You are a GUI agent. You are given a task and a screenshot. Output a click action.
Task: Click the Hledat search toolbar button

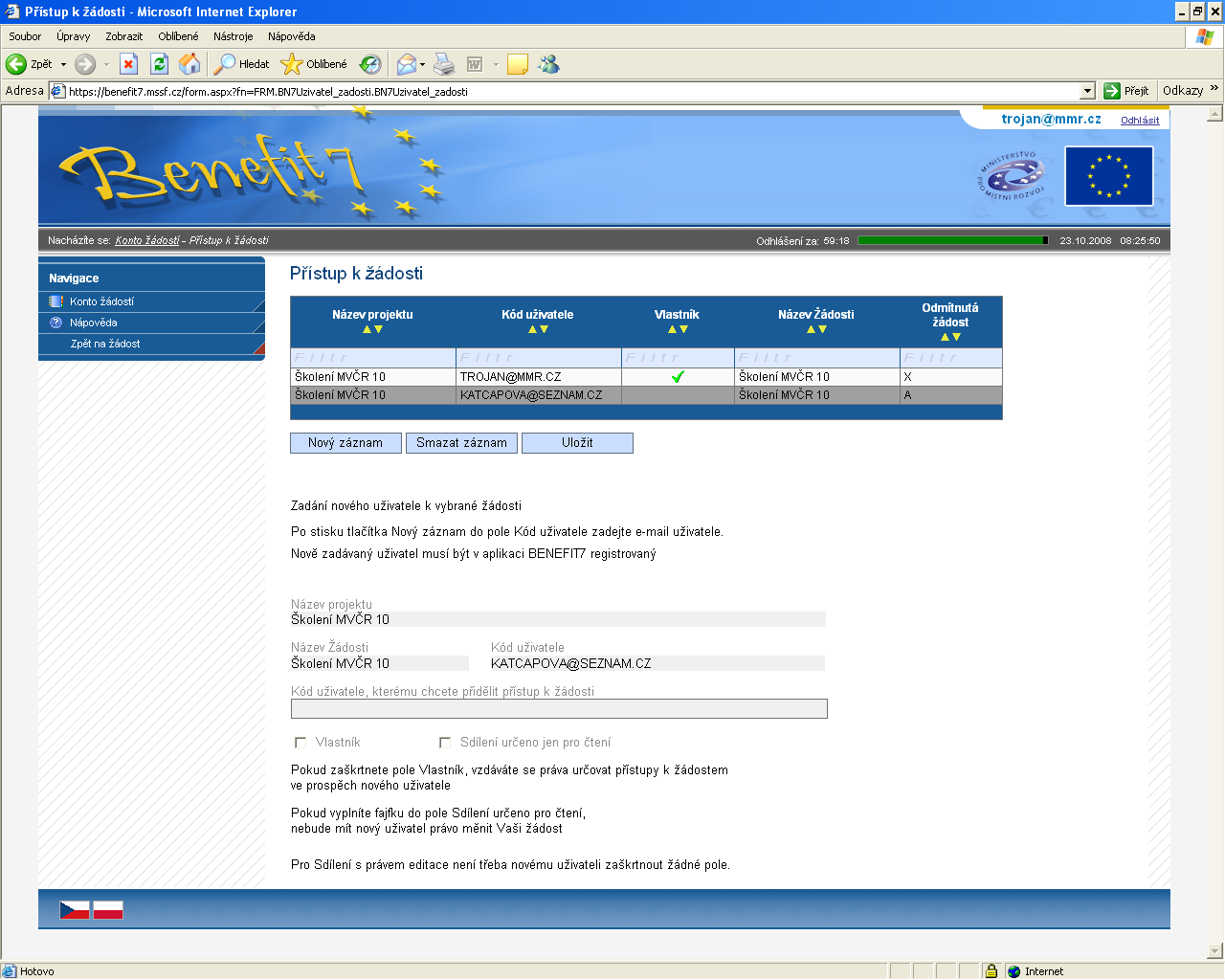pos(242,64)
